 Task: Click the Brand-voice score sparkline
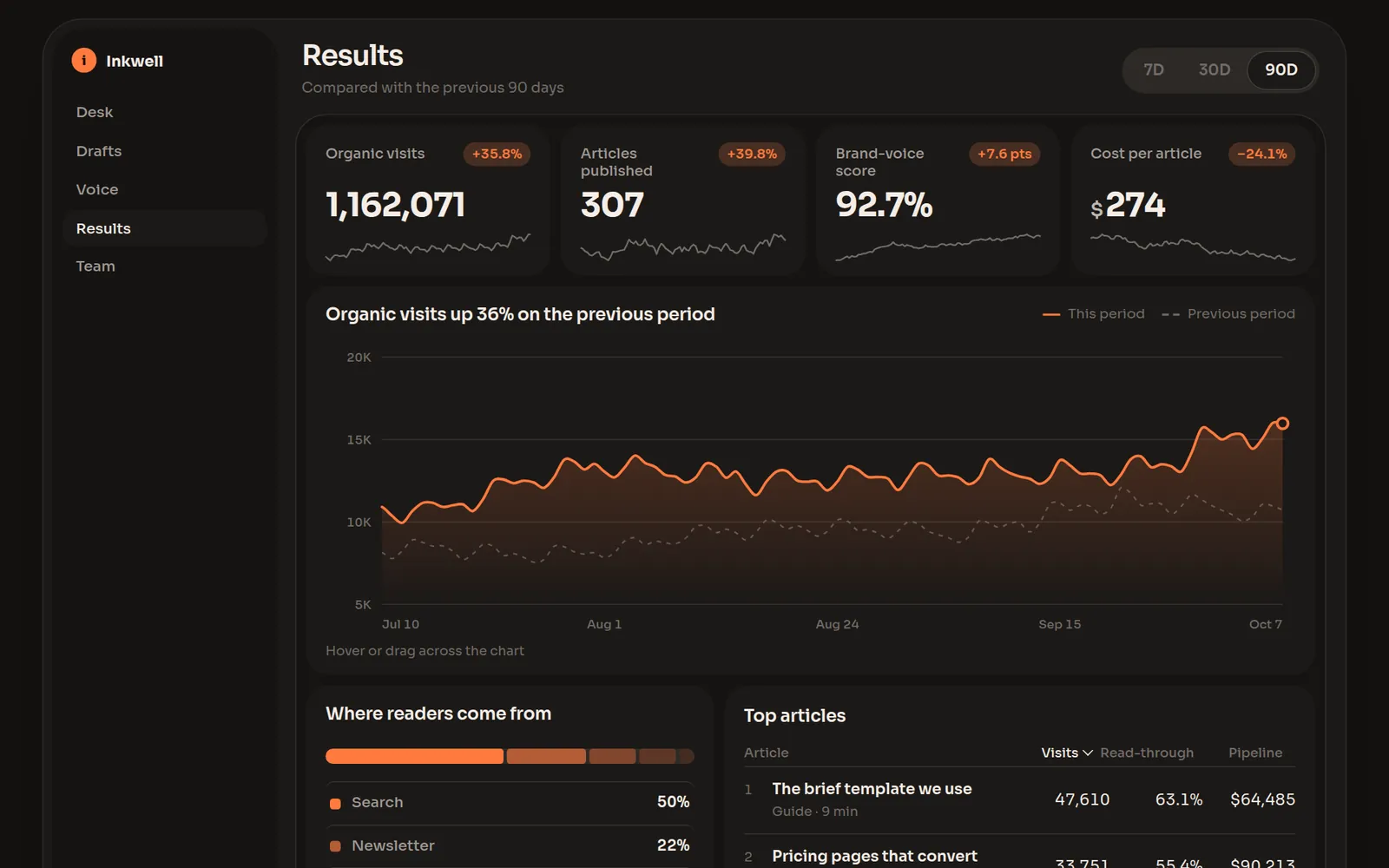coord(938,247)
